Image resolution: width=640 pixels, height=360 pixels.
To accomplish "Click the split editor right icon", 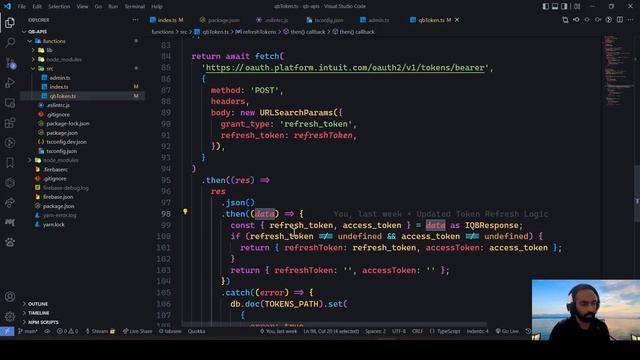I will coord(620,20).
